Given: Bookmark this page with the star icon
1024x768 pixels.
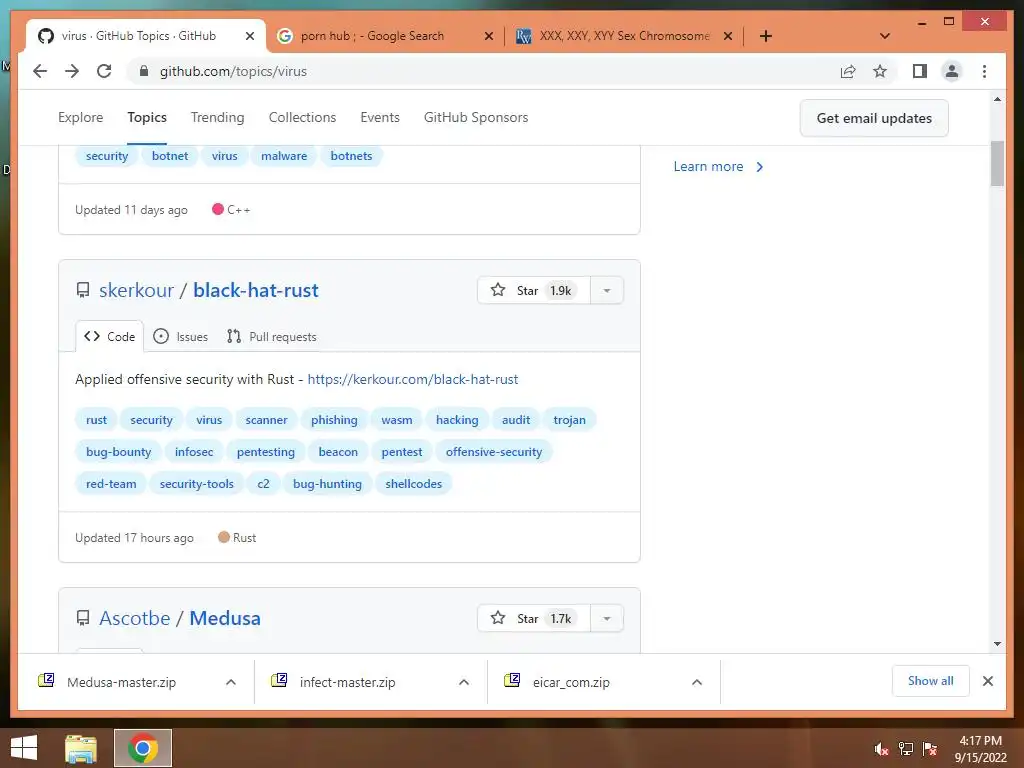Looking at the screenshot, I should [880, 71].
